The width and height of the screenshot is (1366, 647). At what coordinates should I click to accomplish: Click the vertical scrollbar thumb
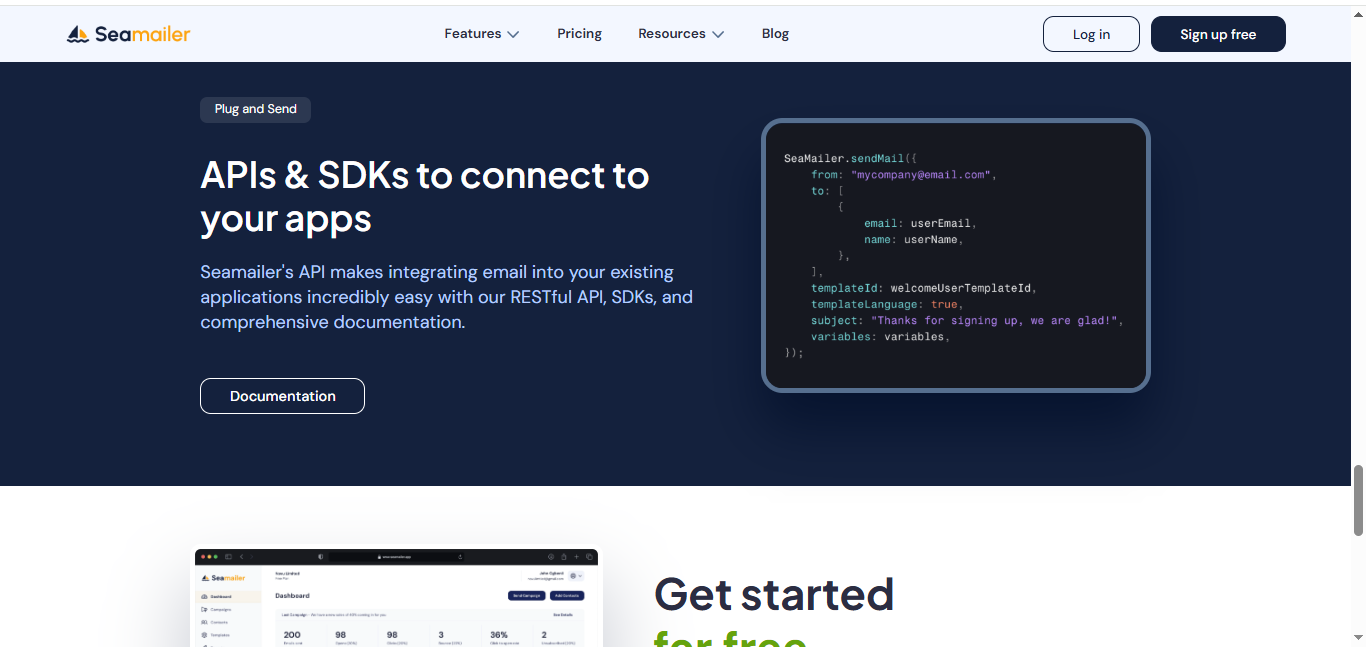coord(1358,500)
